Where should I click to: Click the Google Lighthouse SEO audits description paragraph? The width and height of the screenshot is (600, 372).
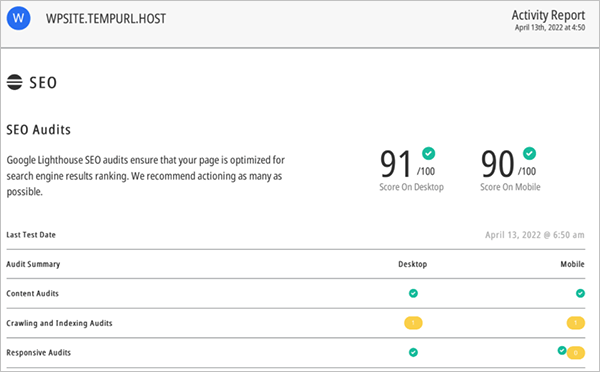tap(146, 176)
